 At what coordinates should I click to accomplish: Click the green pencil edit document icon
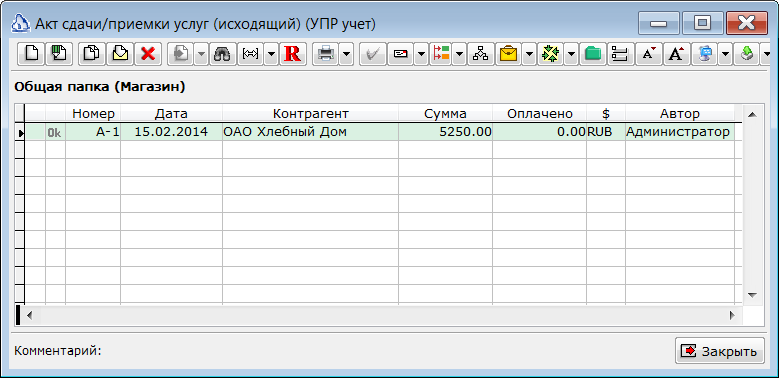click(x=59, y=53)
